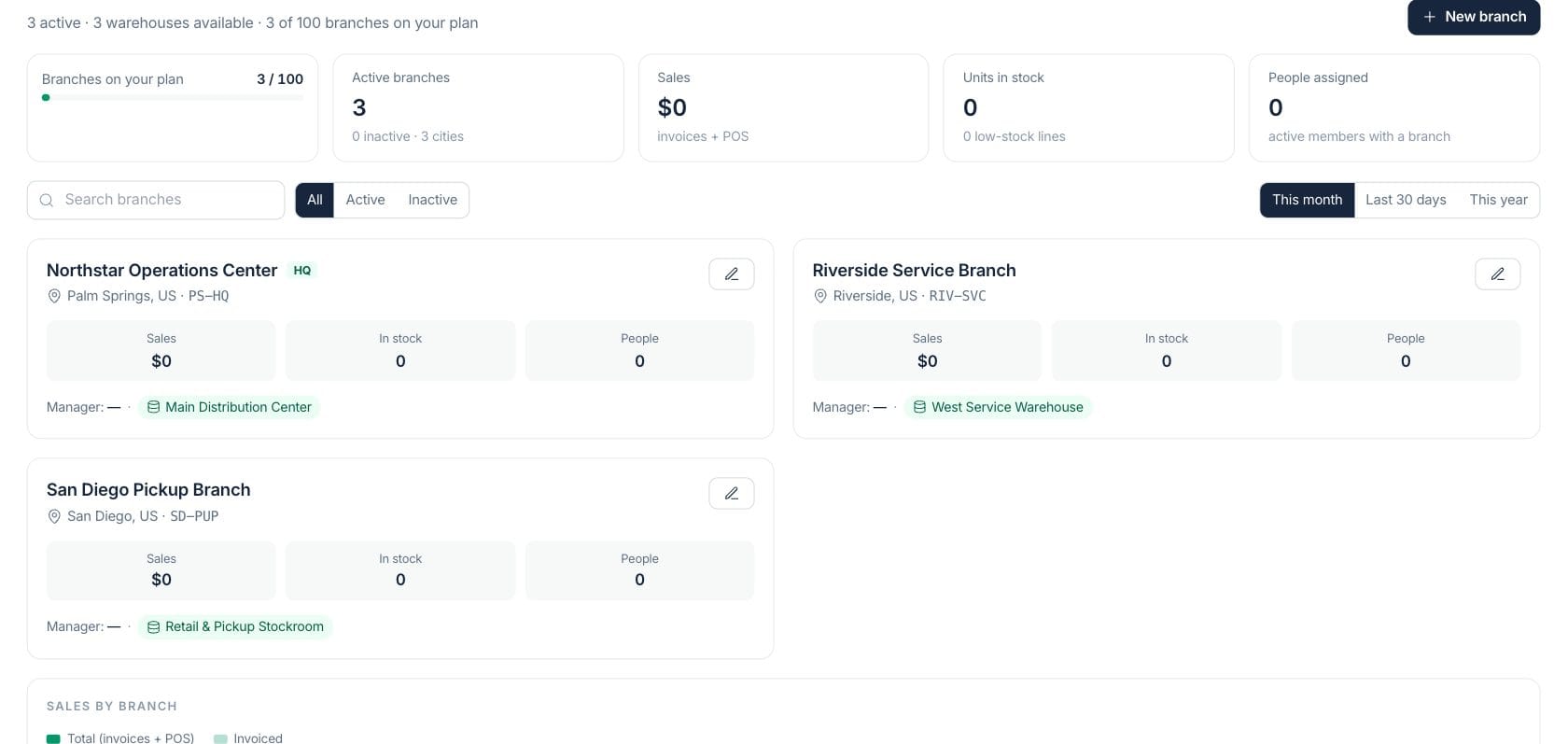Click the Riverside location pin icon
The width and height of the screenshot is (1568, 744).
(x=820, y=296)
